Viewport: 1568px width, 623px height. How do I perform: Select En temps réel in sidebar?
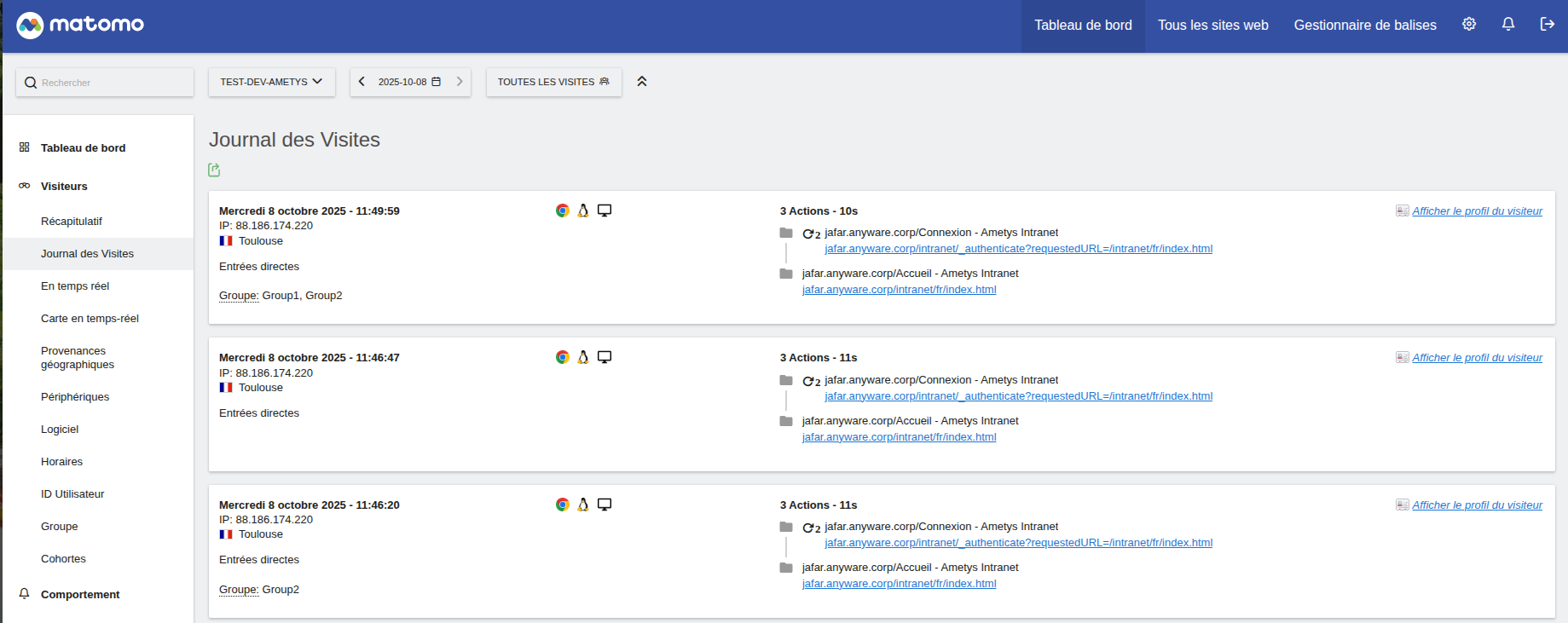[75, 286]
